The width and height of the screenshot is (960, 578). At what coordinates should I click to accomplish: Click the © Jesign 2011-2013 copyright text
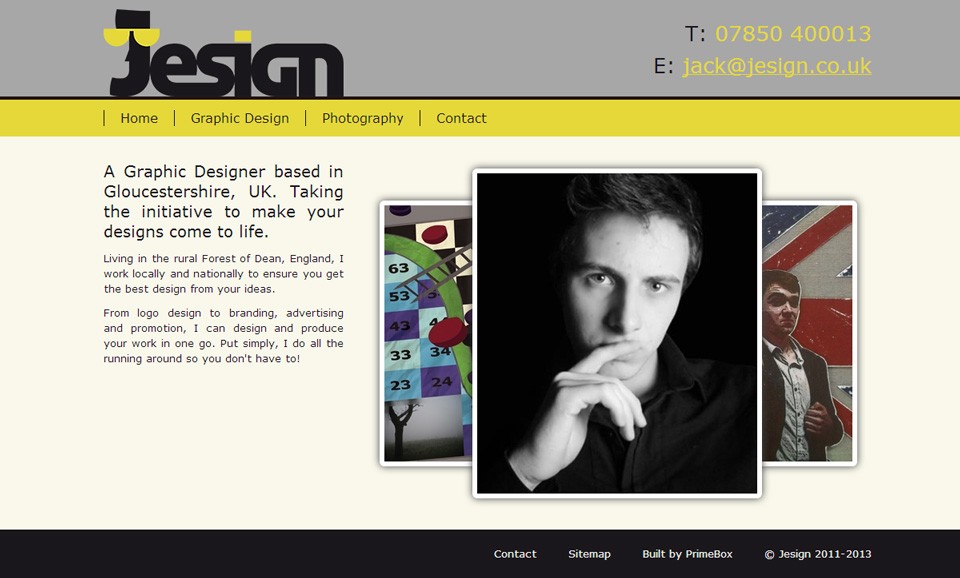tap(817, 554)
